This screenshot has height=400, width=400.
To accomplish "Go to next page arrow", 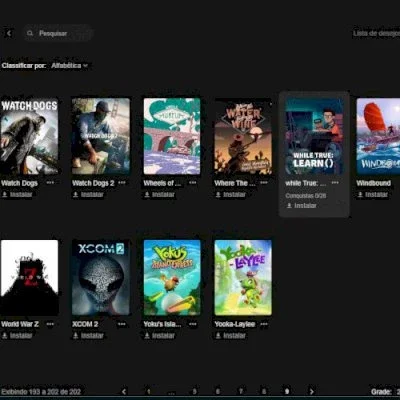I will (x=312, y=391).
